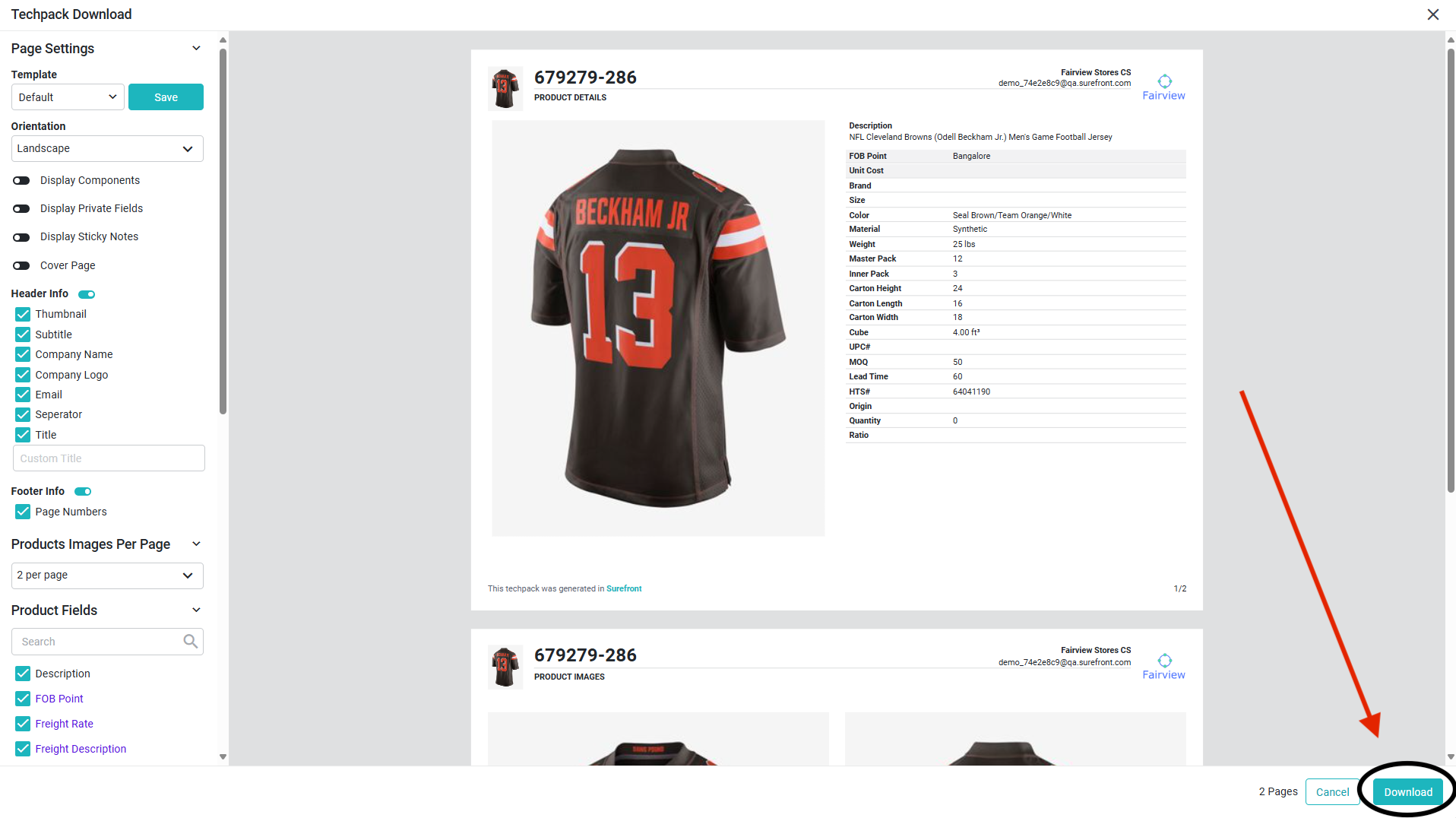Collapse the Page Settings section

pyautogui.click(x=196, y=49)
